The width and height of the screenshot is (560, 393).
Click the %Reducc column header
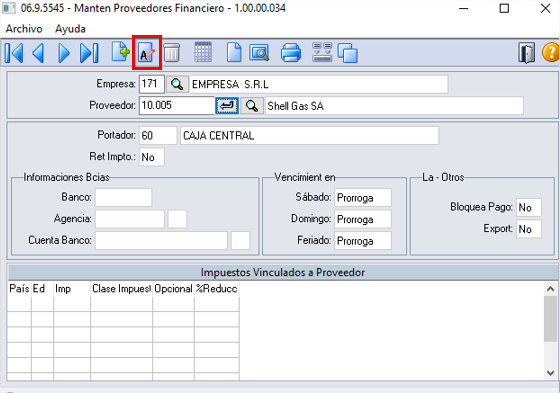pyautogui.click(x=217, y=289)
